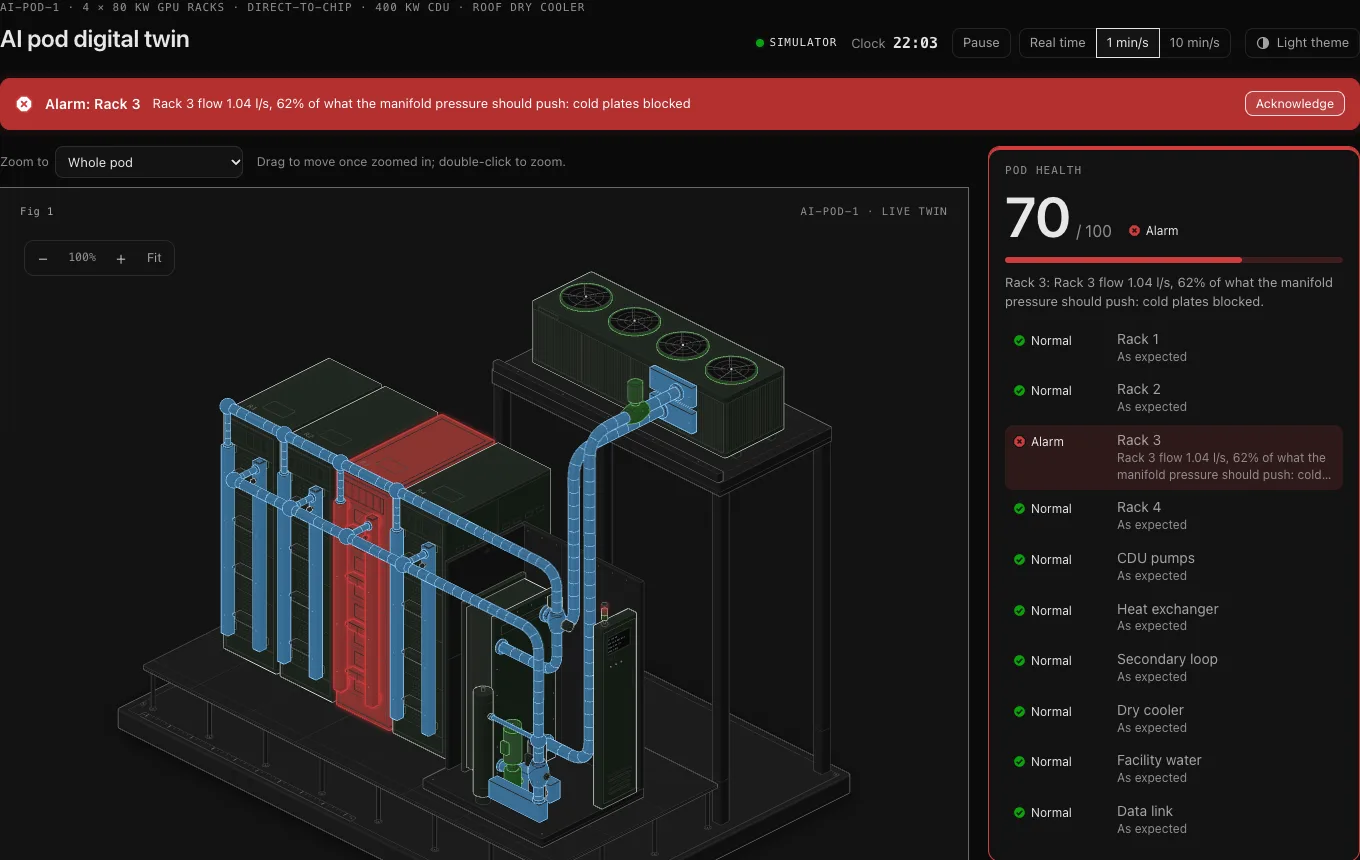Click the clock value 22:03
The height and width of the screenshot is (860, 1360).
pyautogui.click(x=915, y=43)
